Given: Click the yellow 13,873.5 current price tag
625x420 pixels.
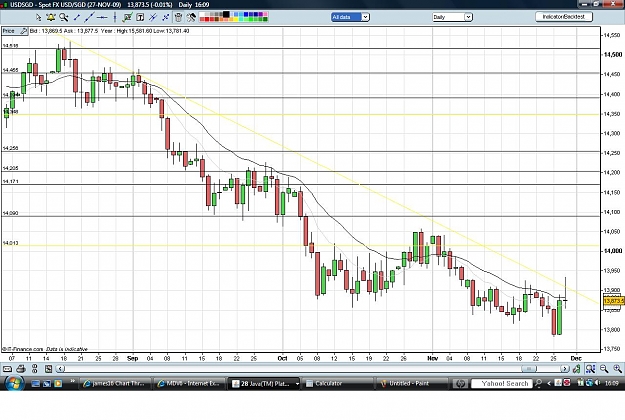Looking at the screenshot, I should tap(614, 301).
